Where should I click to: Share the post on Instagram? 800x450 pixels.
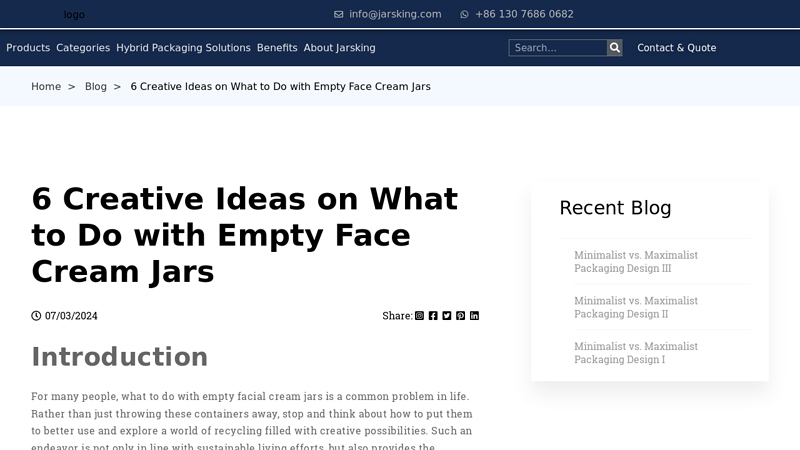(419, 316)
